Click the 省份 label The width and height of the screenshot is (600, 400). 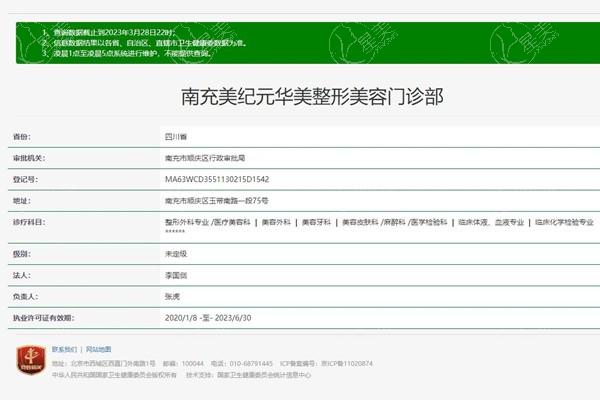(22, 137)
